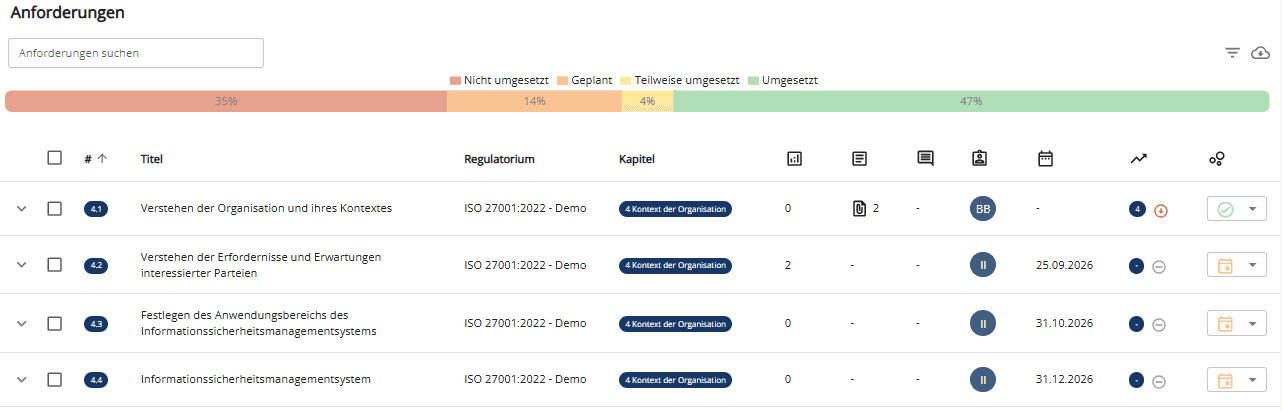Screen dimensions: 1286x411
Task: Click the bar chart column header icon
Action: point(795,158)
